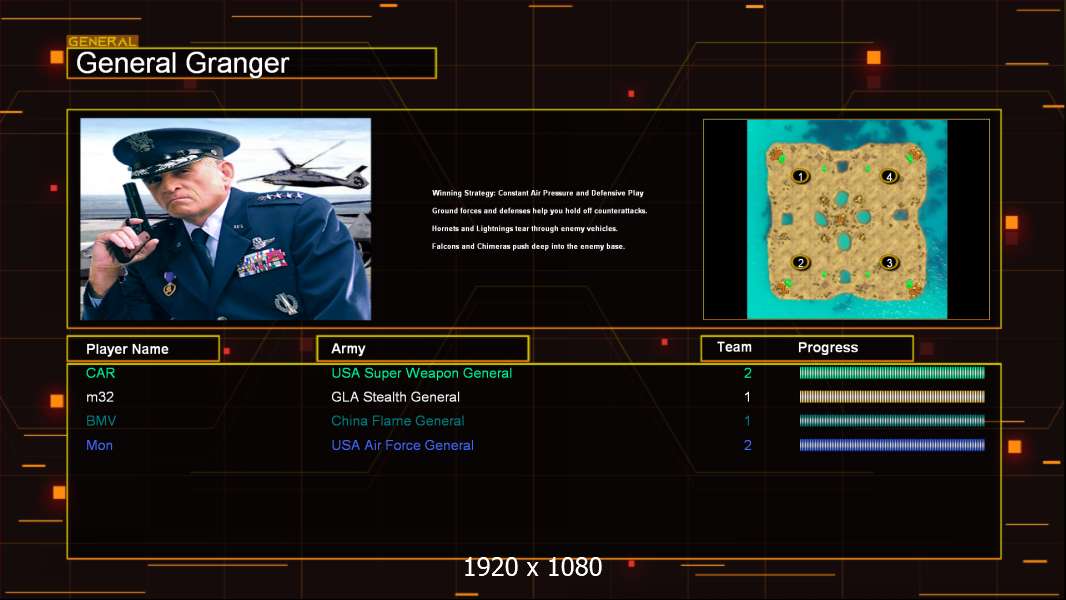Click the Progress column label
Viewport: 1066px width, 600px height.
pos(828,347)
